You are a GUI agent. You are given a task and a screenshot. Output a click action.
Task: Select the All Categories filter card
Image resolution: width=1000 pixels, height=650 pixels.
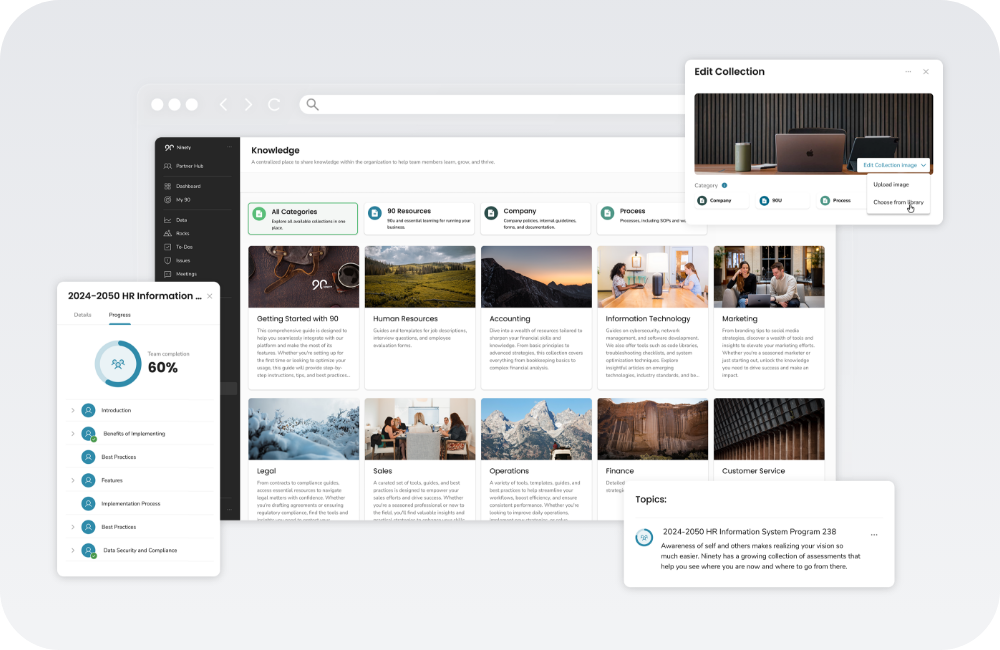tap(302, 218)
